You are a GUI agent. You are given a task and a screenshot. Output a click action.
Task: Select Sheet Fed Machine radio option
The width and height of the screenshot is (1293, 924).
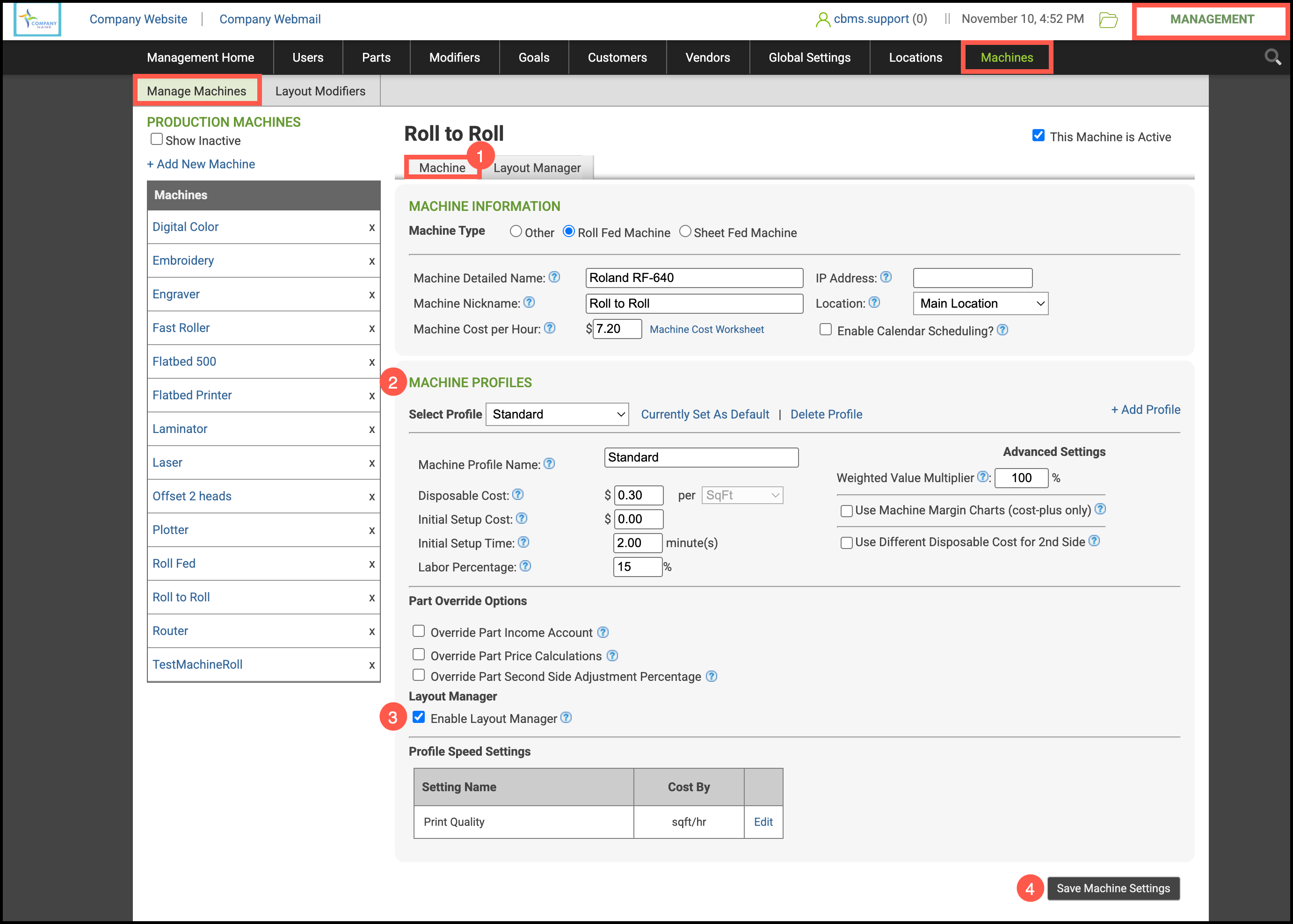tap(685, 231)
